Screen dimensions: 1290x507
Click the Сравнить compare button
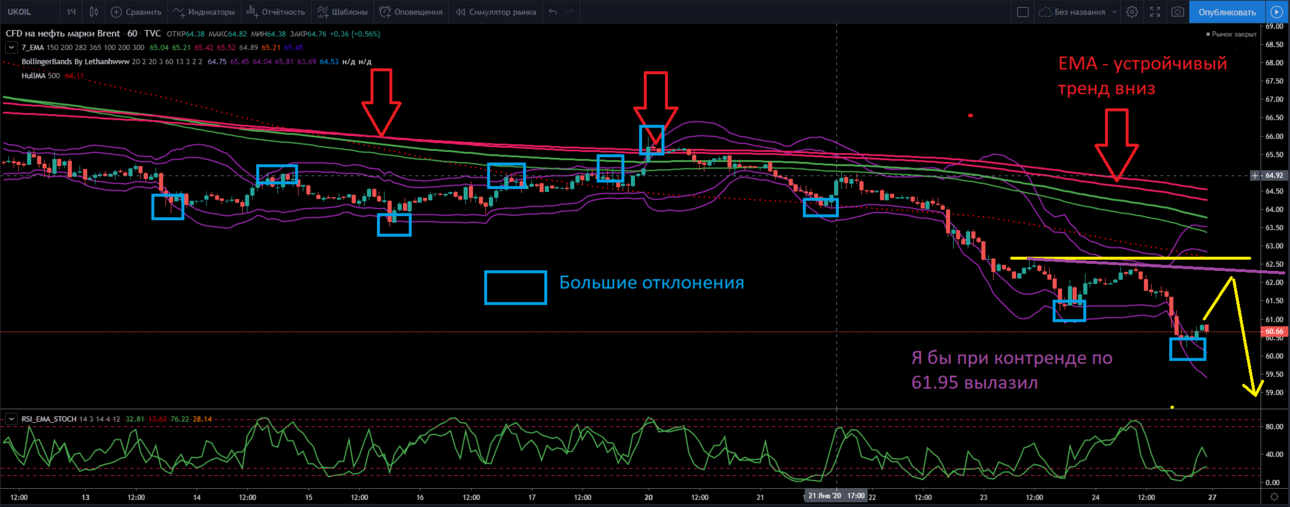coord(135,12)
